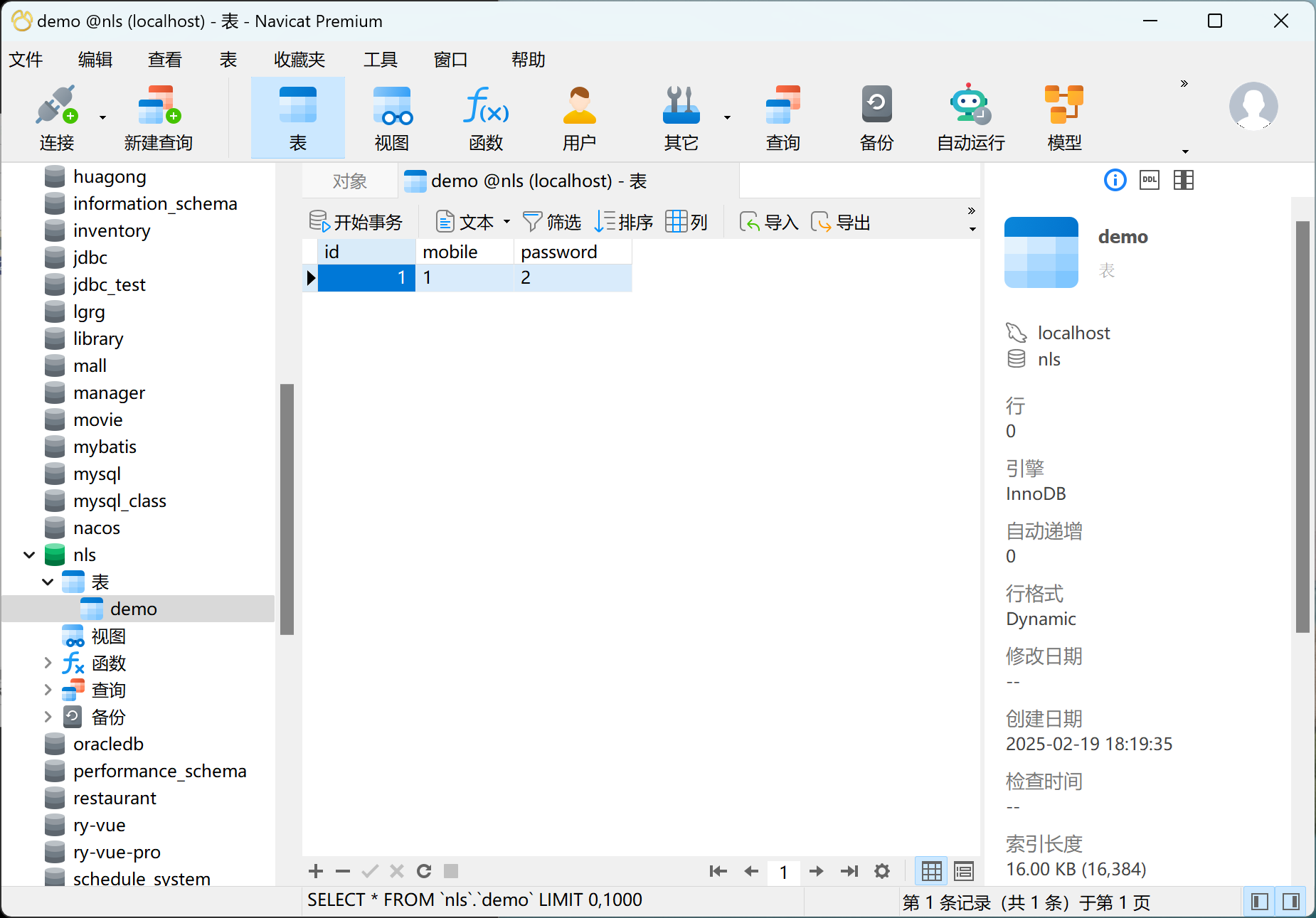
Task: Open the View (视图) toolbar icon
Action: pos(392,119)
